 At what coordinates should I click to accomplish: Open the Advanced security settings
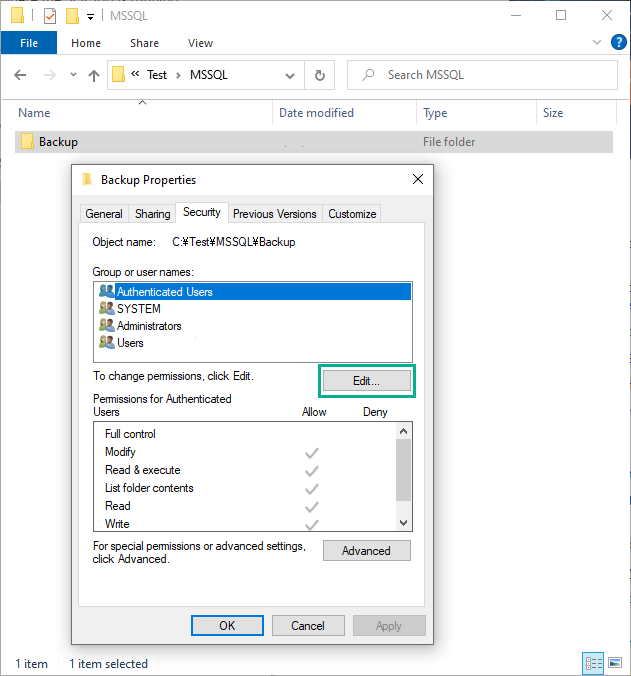click(x=366, y=551)
